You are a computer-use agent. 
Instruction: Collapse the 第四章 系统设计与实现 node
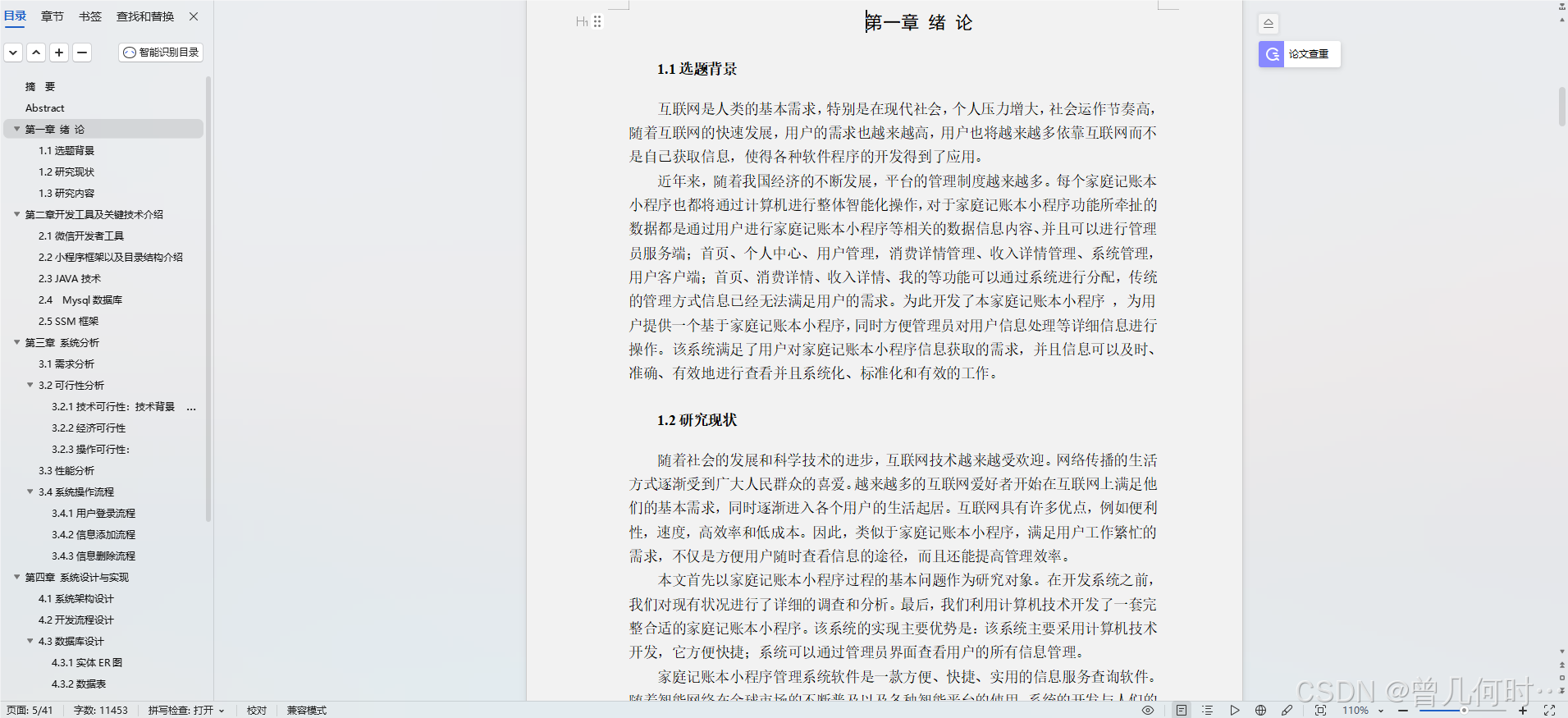coord(16,577)
